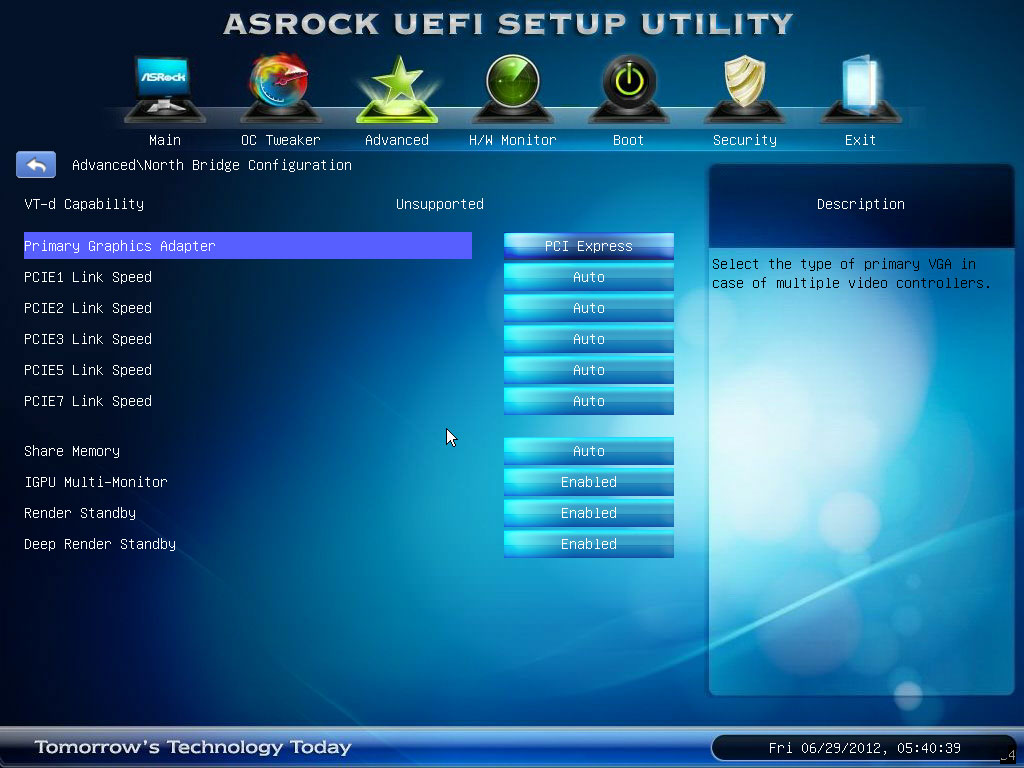This screenshot has height=768, width=1024.
Task: Select the Advanced green star icon
Action: (x=396, y=89)
